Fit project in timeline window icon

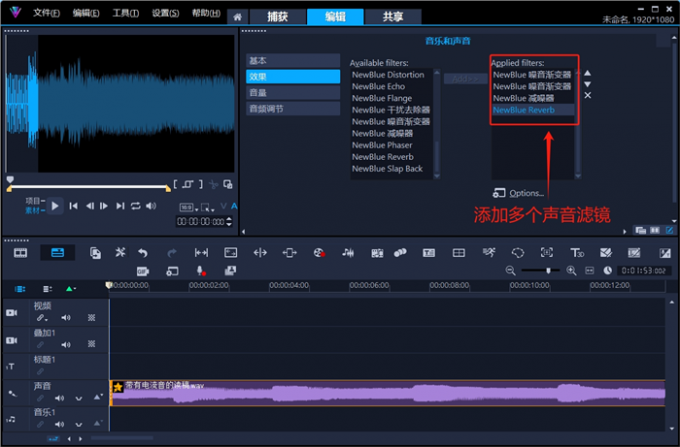coord(589,271)
